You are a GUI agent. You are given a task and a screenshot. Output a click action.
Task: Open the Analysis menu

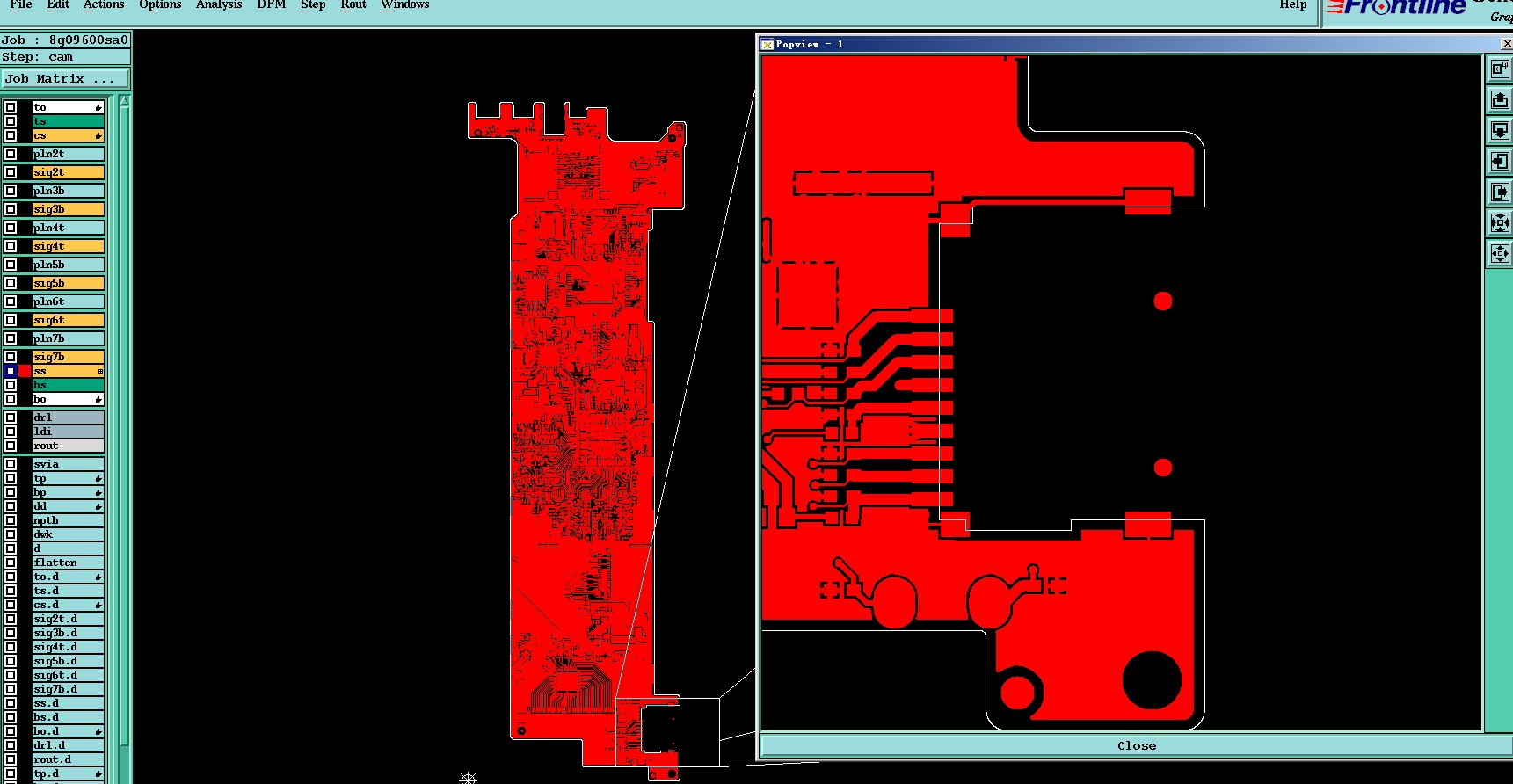pyautogui.click(x=219, y=4)
